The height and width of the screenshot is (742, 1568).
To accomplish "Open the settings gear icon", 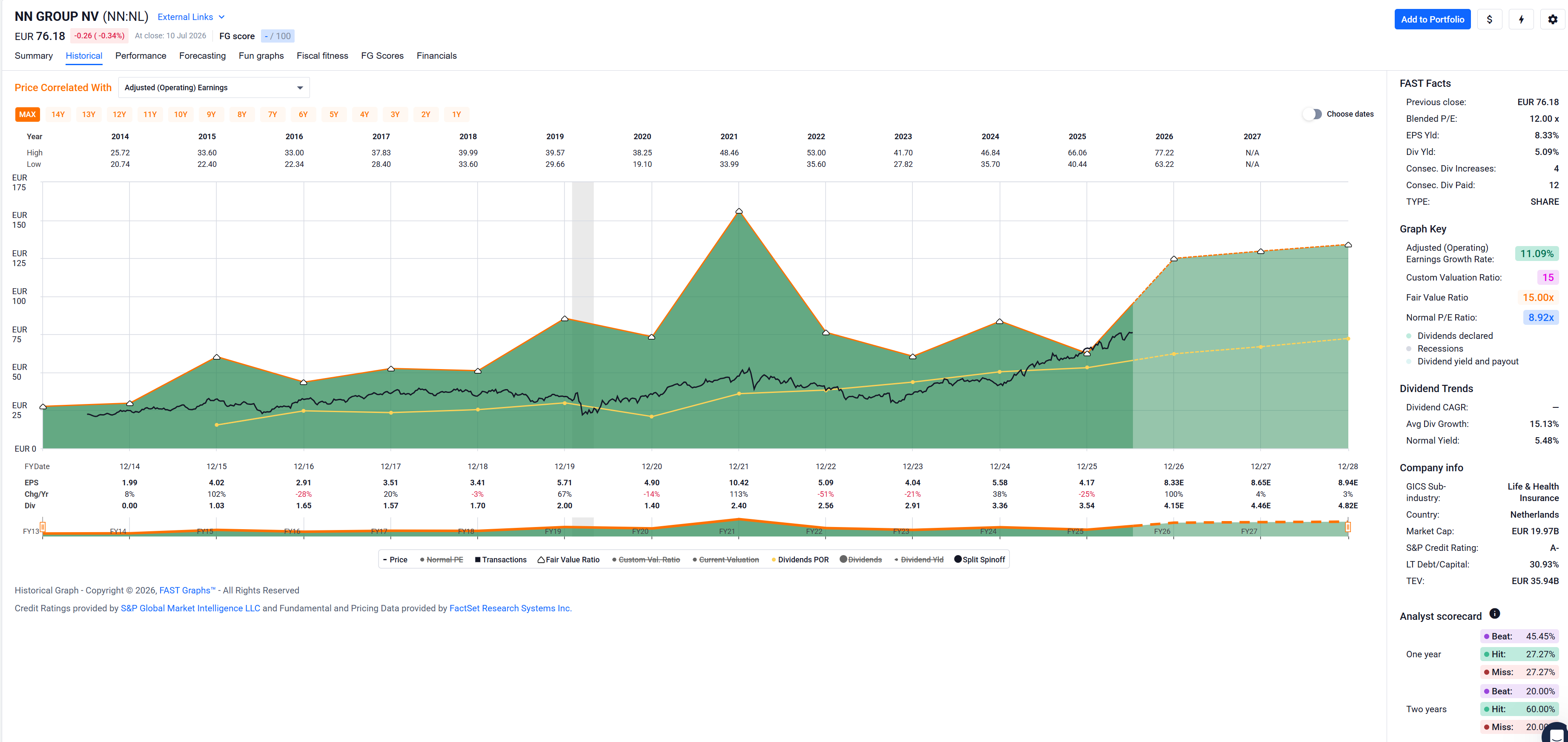I will point(1552,20).
